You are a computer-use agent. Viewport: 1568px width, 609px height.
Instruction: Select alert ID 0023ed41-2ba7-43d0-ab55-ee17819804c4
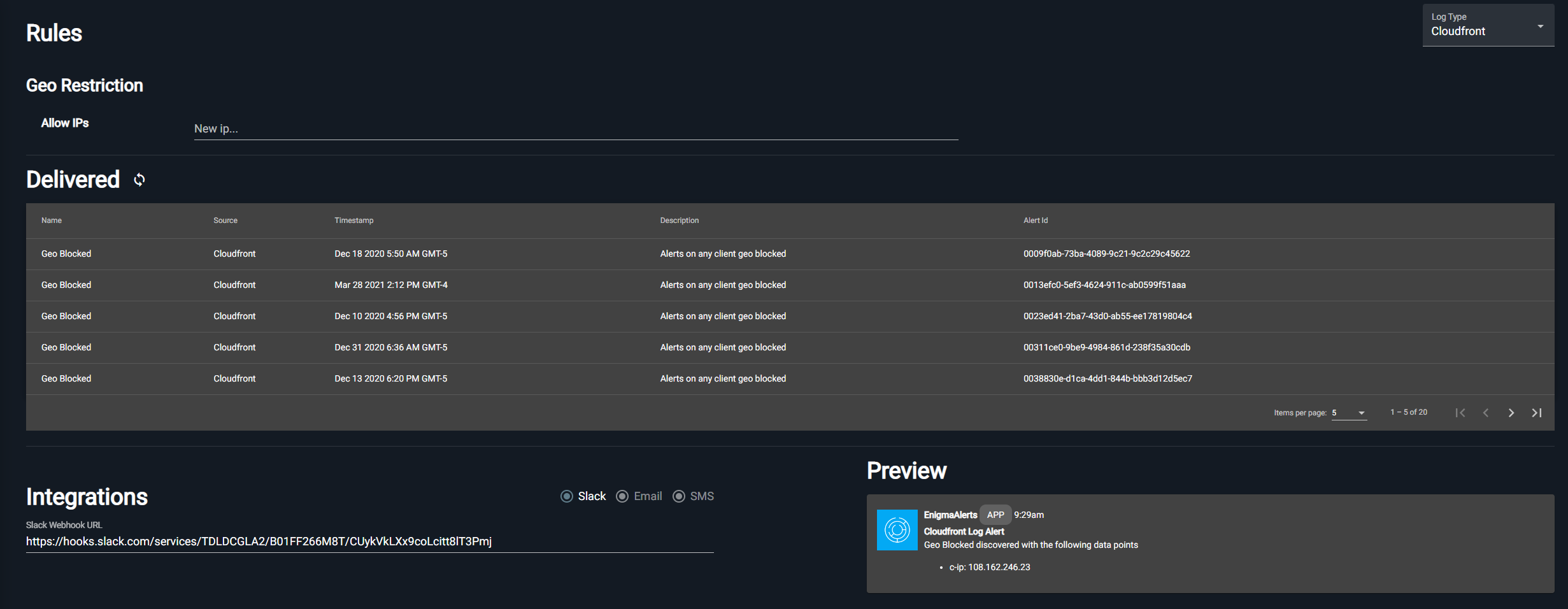coord(1108,316)
